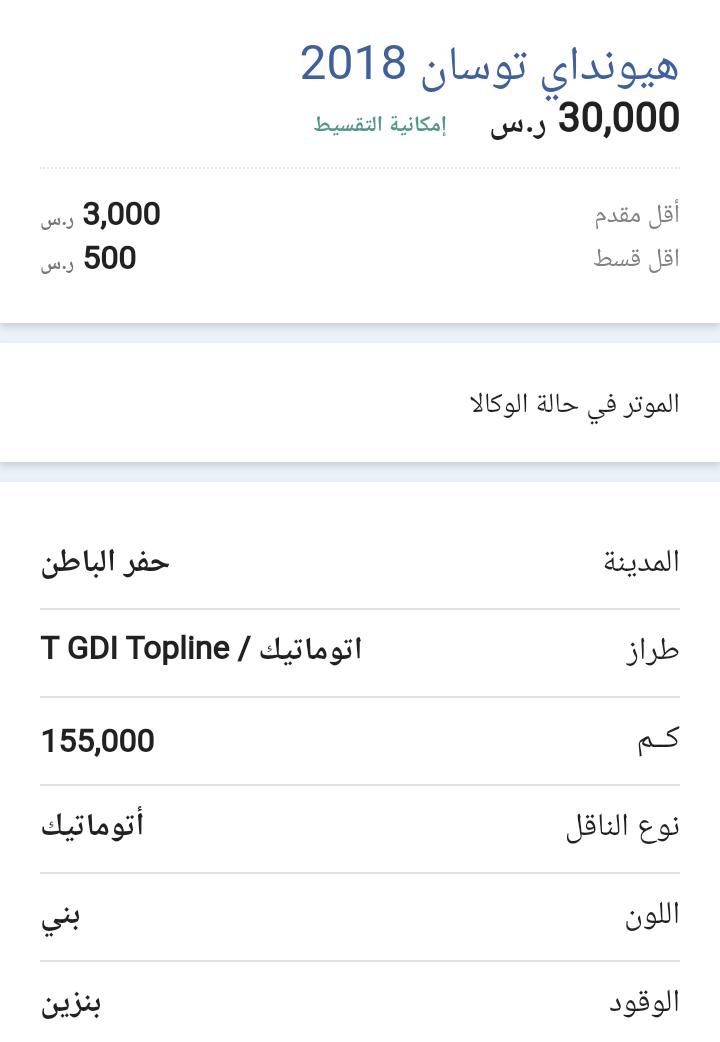Open the إمكانية التقسيط installment link
Image resolution: width=720 pixels, height=1042 pixels.
(x=380, y=125)
